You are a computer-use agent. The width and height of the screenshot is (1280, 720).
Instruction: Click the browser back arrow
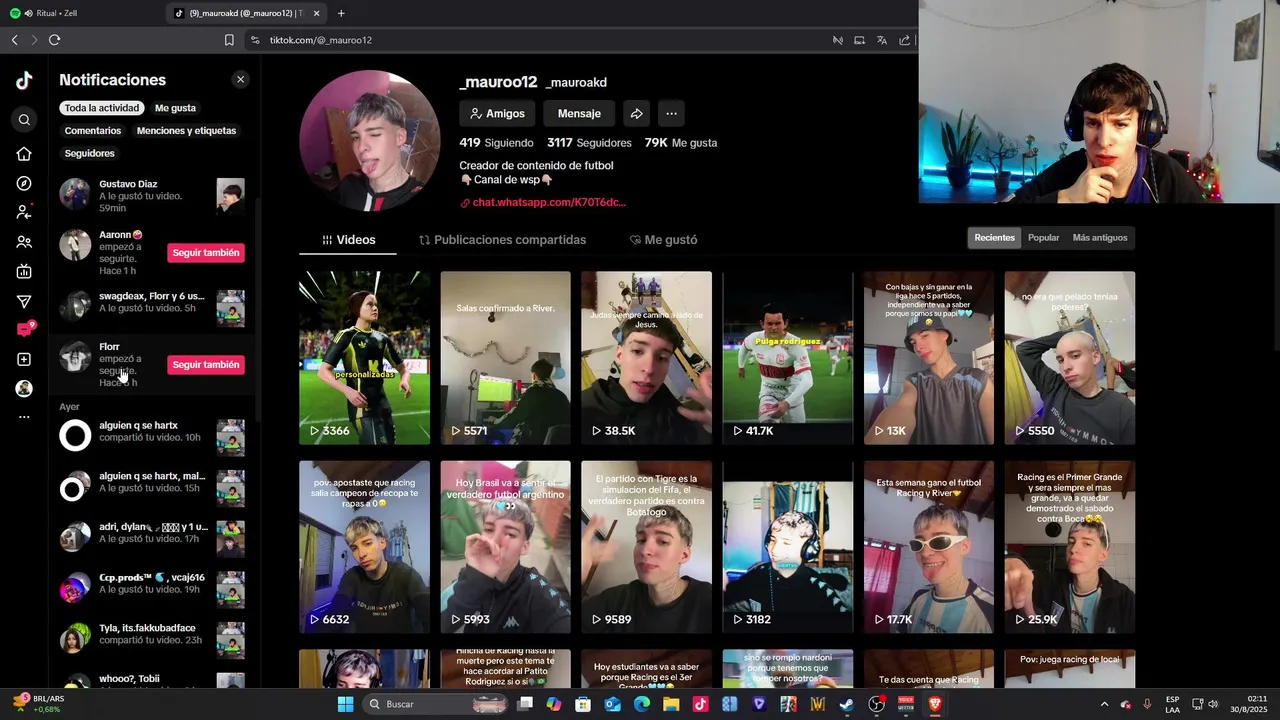(14, 40)
